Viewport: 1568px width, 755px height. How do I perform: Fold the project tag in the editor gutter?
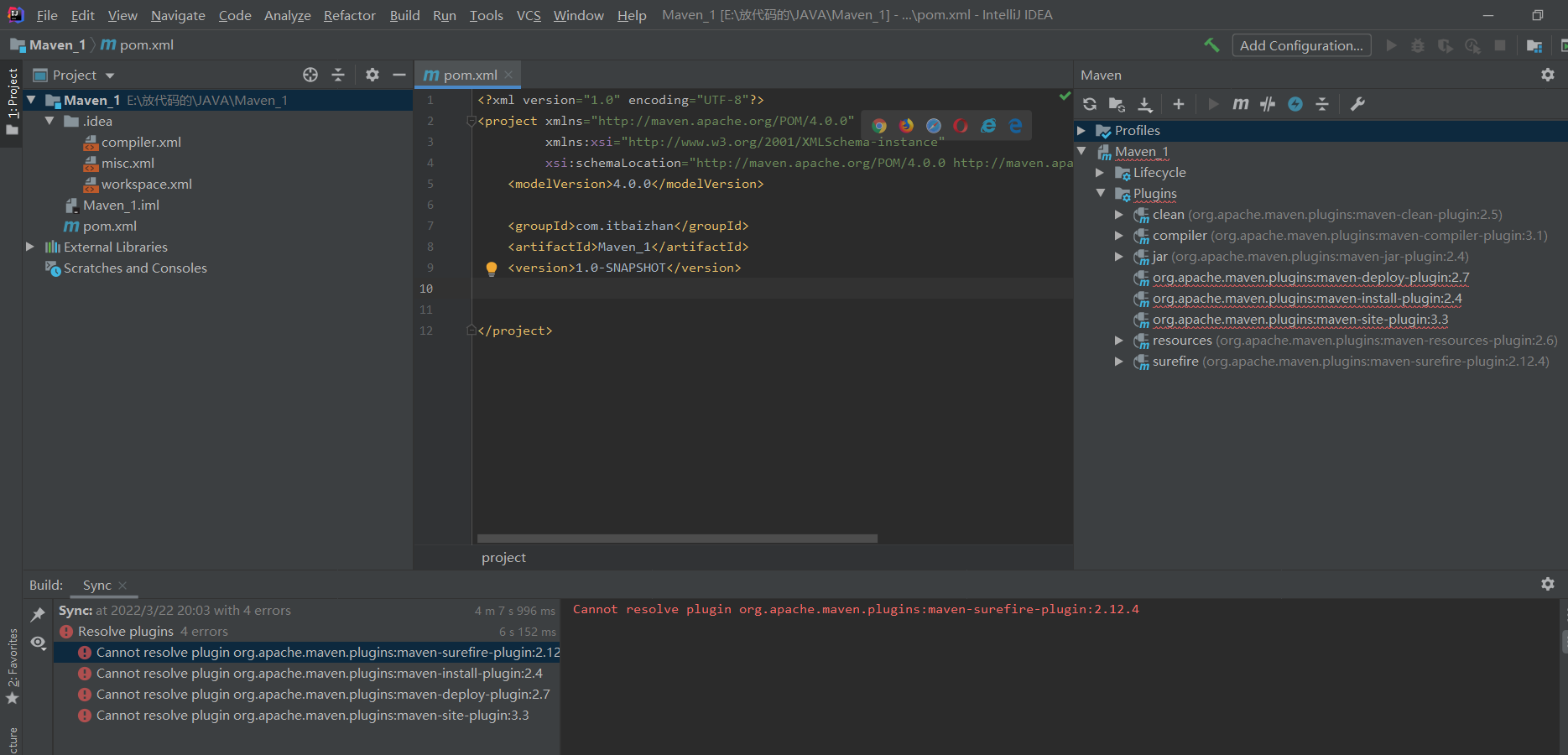pyautogui.click(x=471, y=121)
